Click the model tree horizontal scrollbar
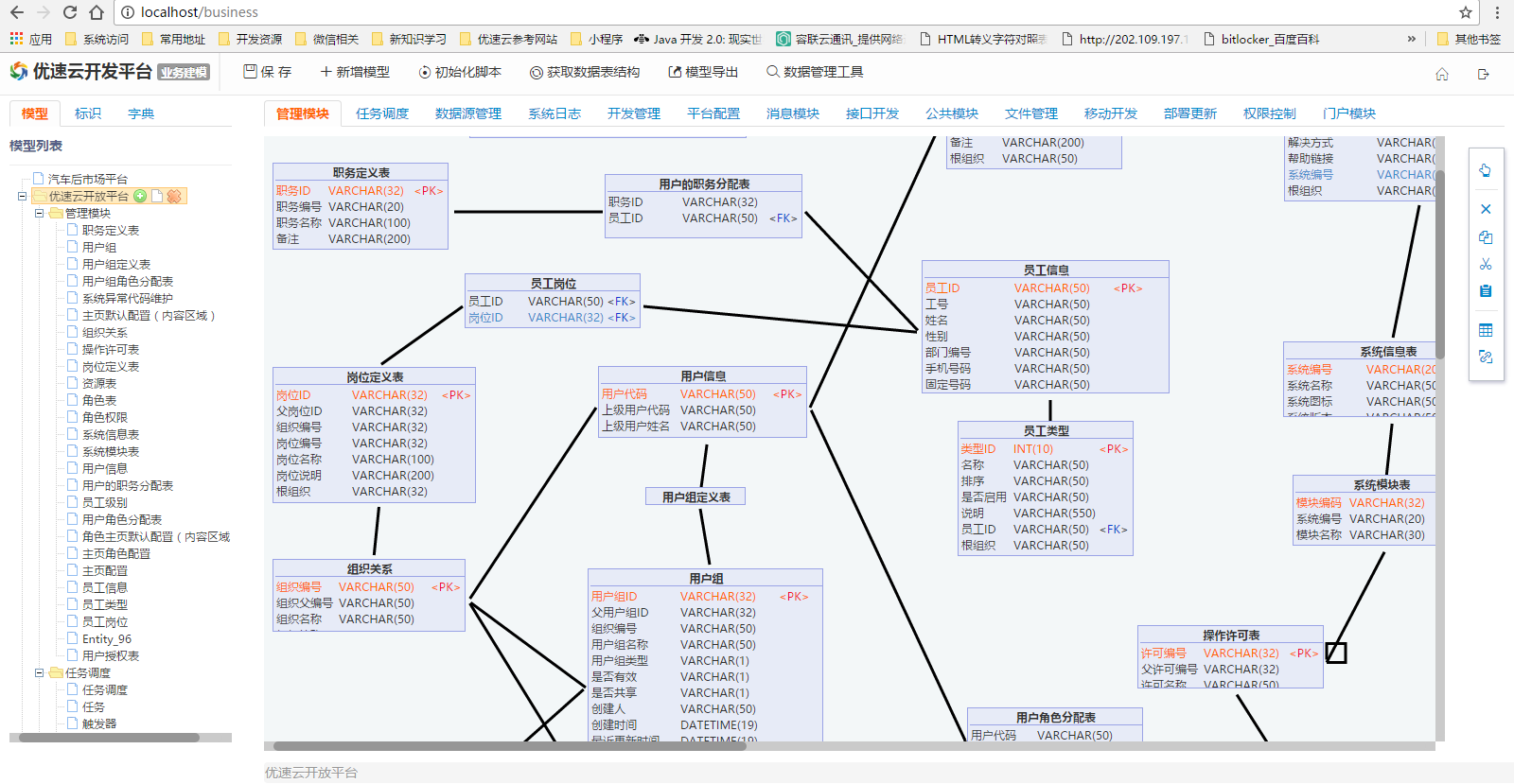The width and height of the screenshot is (1514, 784). 109,738
